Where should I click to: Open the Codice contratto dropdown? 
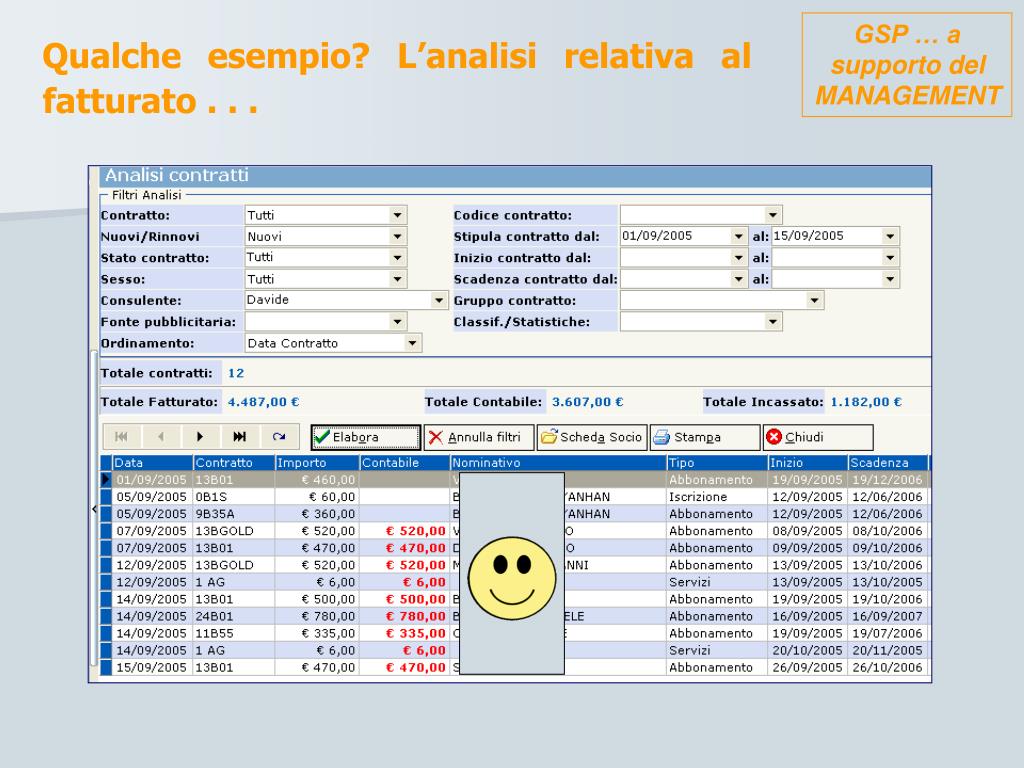click(773, 215)
